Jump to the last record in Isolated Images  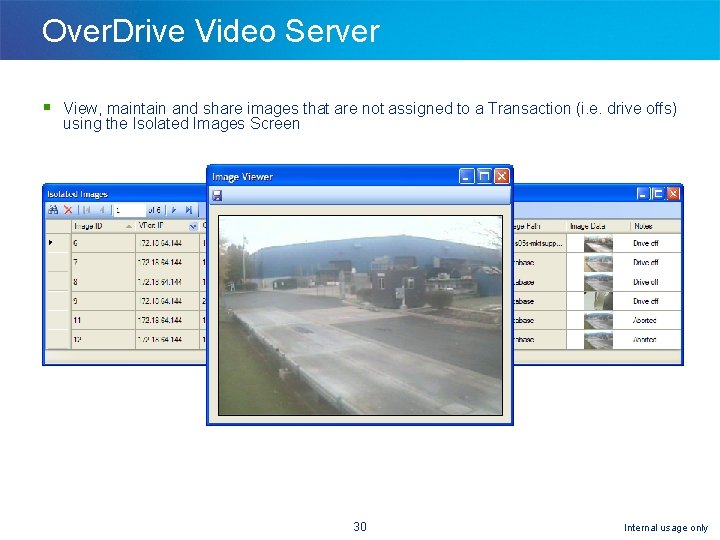point(188,210)
